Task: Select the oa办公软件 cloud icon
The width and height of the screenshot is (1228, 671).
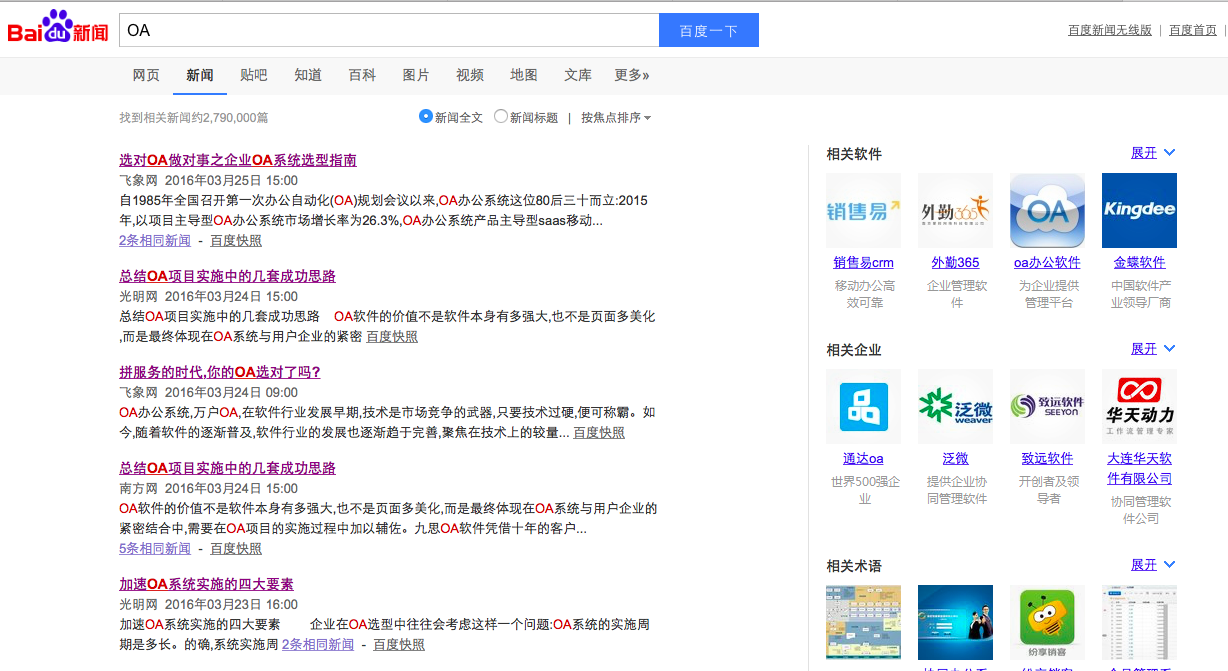Action: 1047,210
